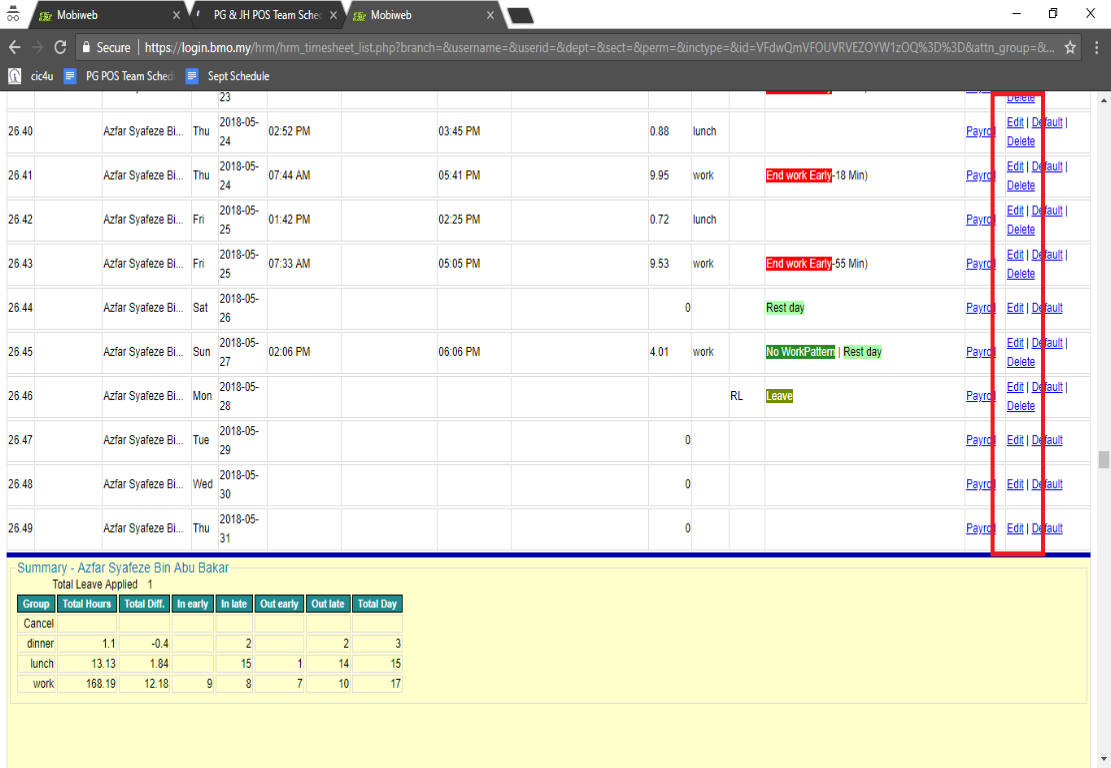The image size is (1111, 768).
Task: Click Default link in row 26.47
Action: point(1047,440)
